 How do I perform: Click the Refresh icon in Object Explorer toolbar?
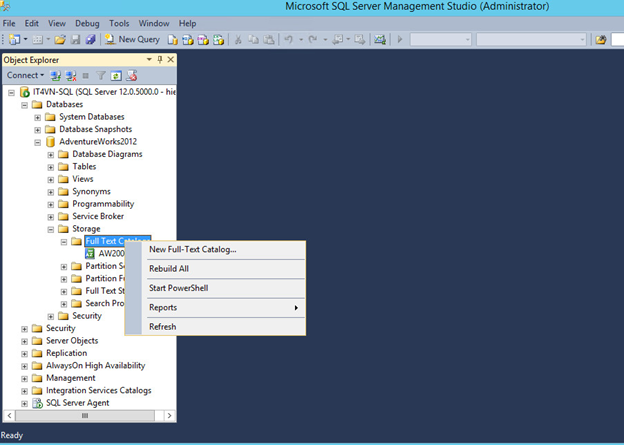tap(116, 75)
